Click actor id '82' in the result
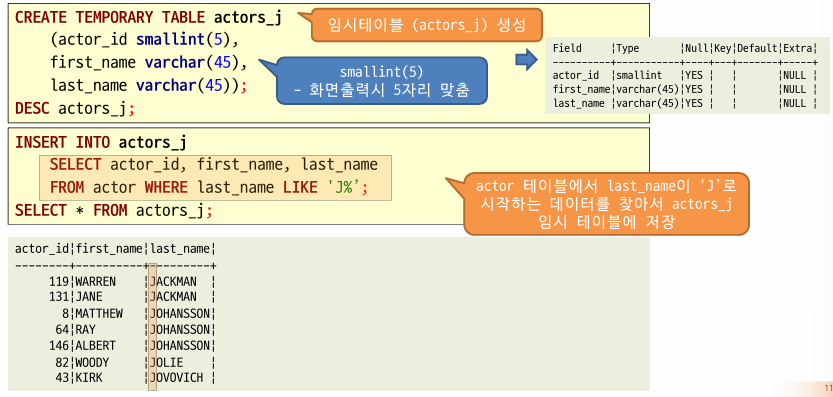 (x=63, y=363)
